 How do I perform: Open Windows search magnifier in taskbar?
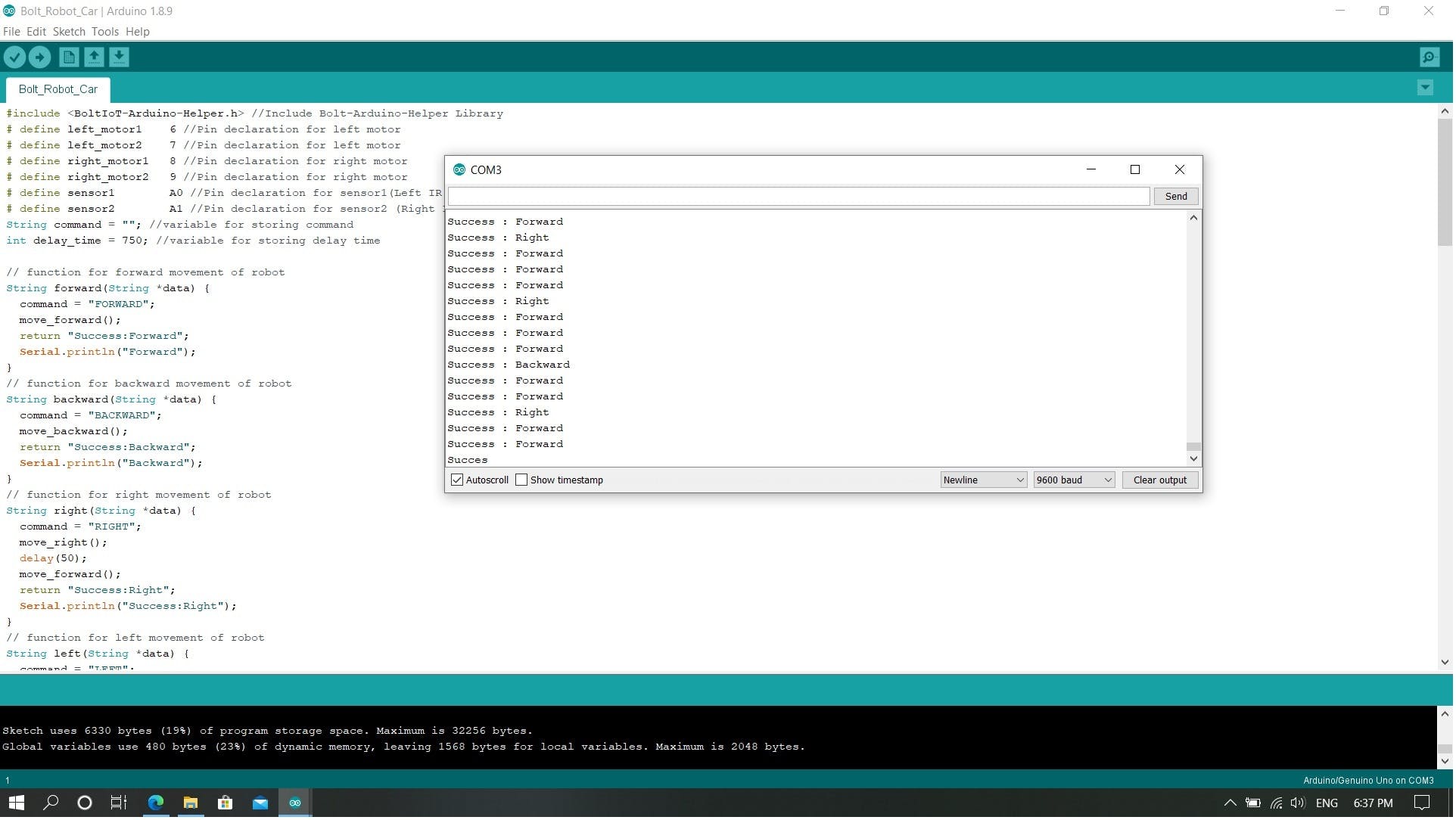51,803
